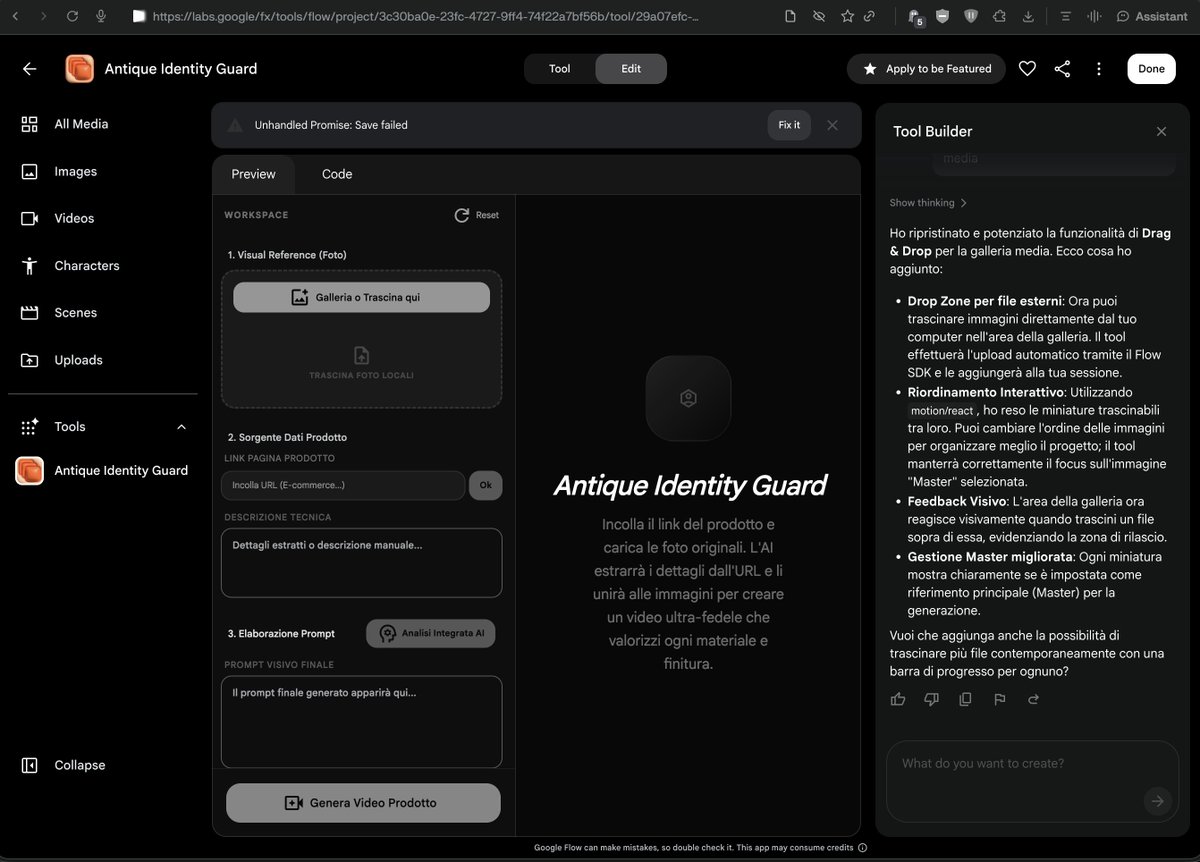The height and width of the screenshot is (862, 1200).
Task: Click the info icon beside the credits notice
Action: click(863, 847)
